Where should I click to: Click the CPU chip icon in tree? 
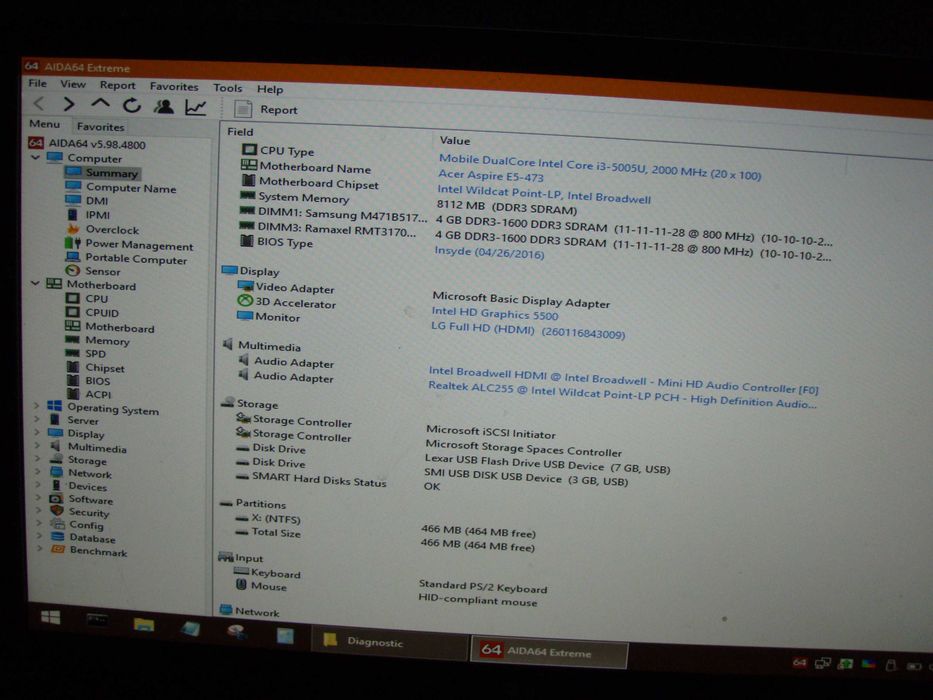tap(72, 298)
